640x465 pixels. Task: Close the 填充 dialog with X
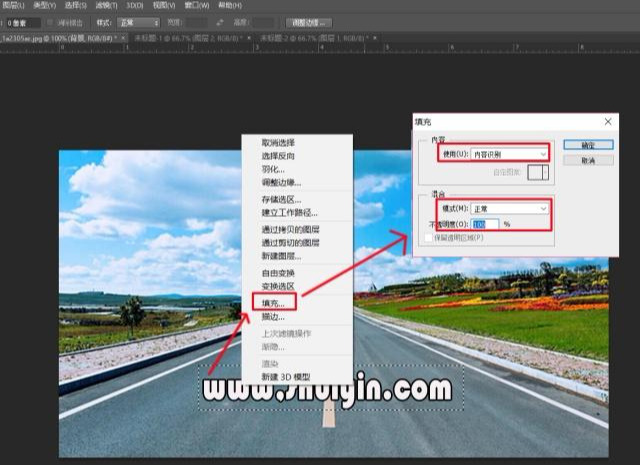[608, 122]
